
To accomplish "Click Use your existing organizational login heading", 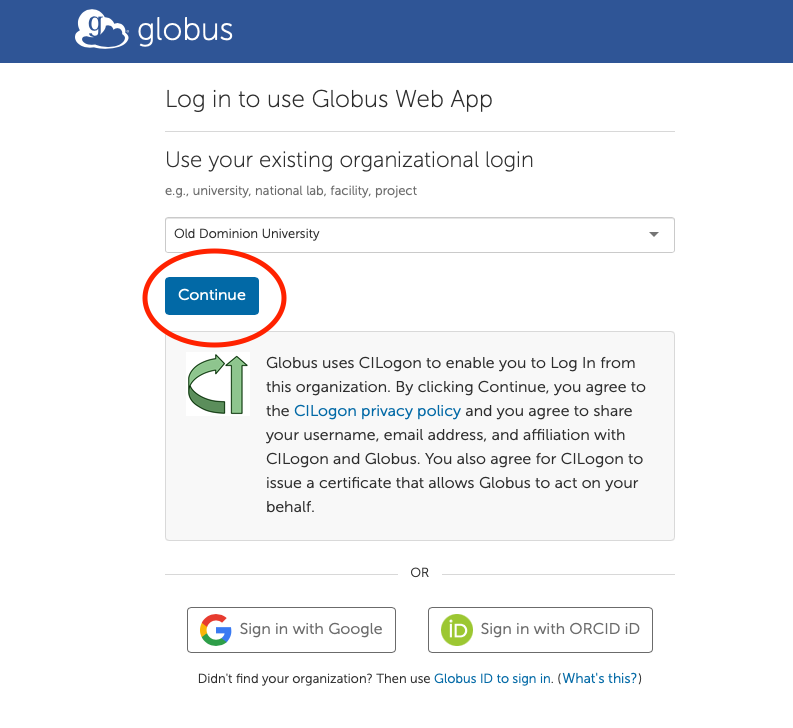I will (x=349, y=160).
